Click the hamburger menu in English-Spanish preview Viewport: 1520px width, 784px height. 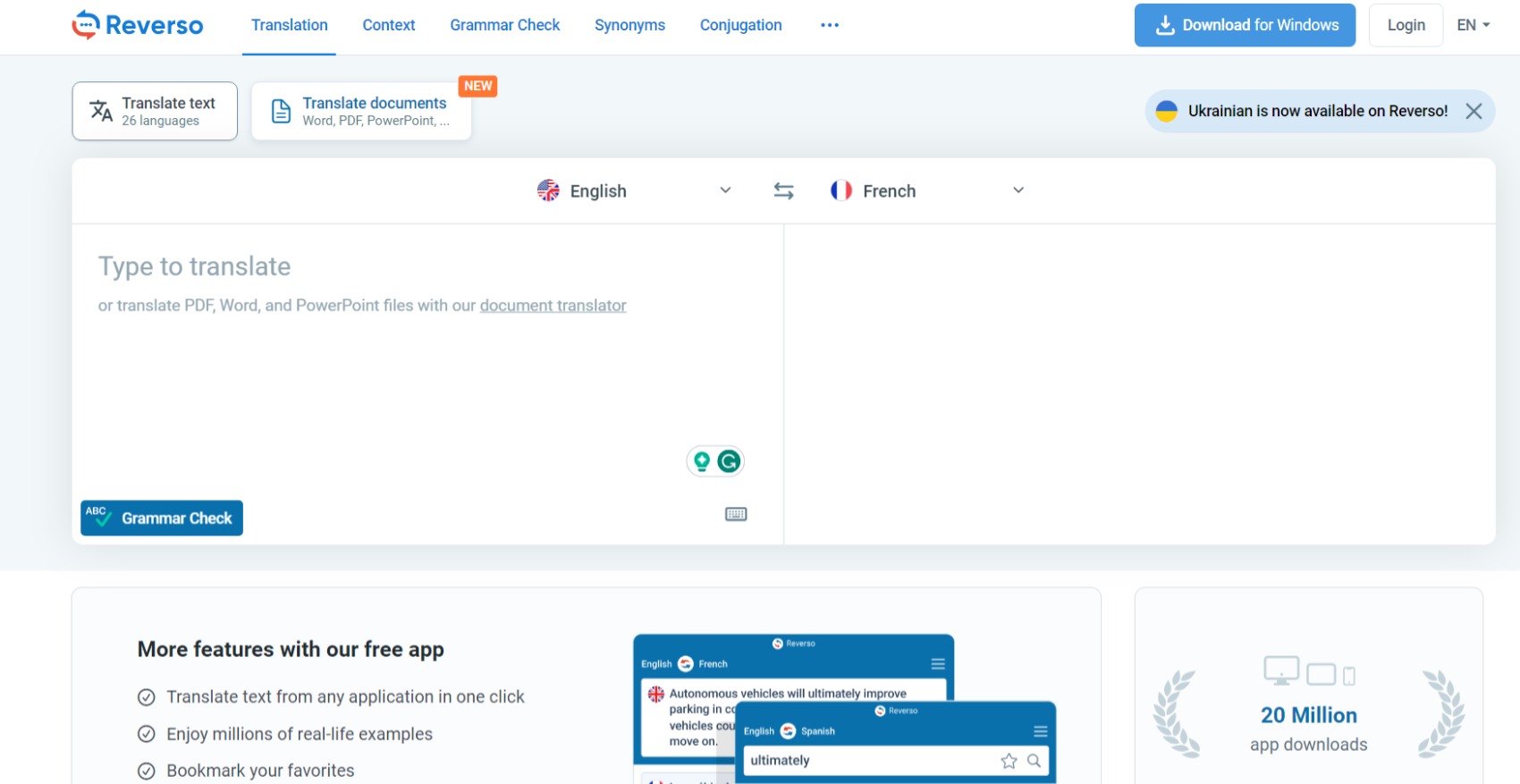pyautogui.click(x=1040, y=731)
